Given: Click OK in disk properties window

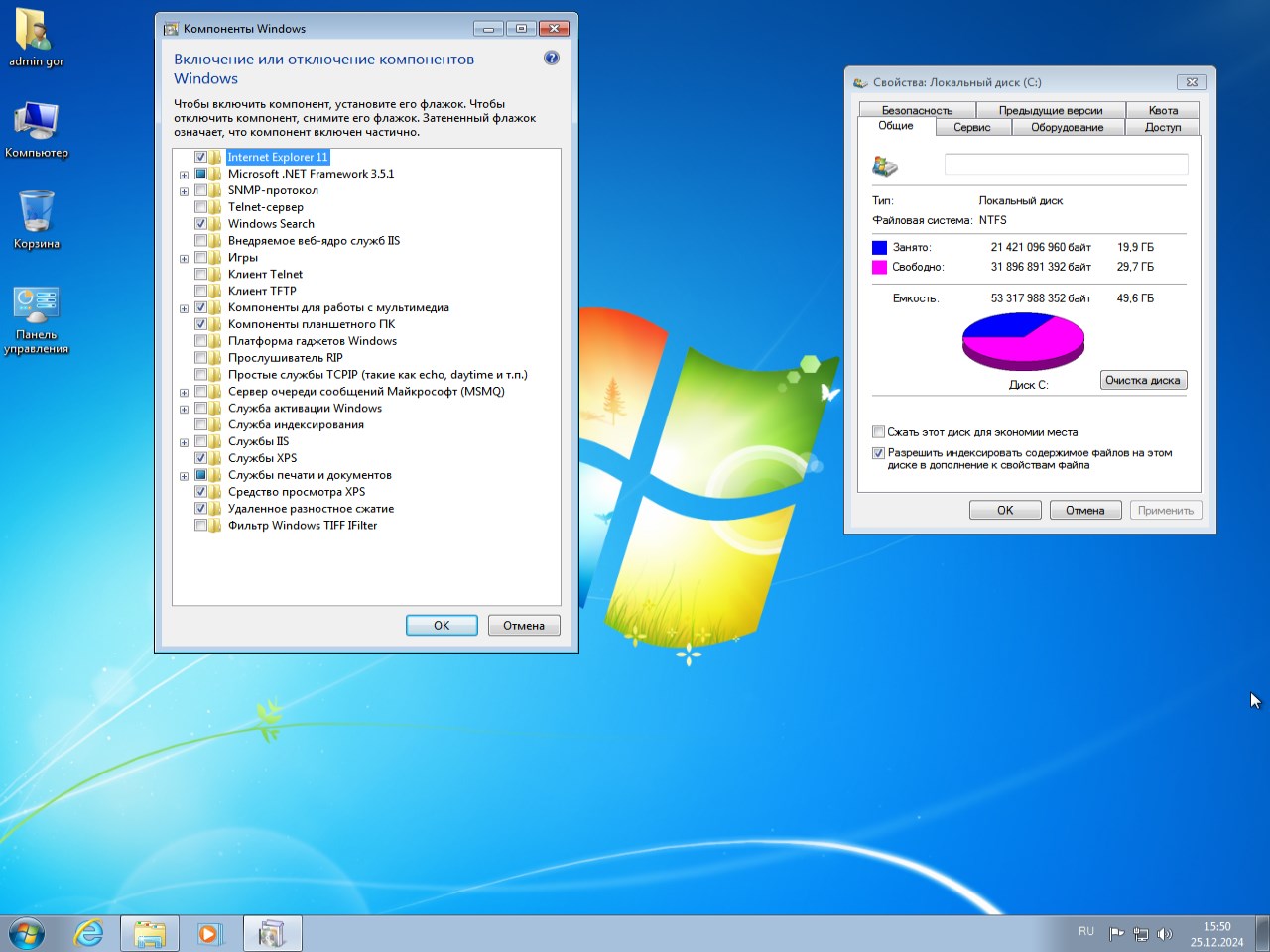Looking at the screenshot, I should coord(1005,510).
